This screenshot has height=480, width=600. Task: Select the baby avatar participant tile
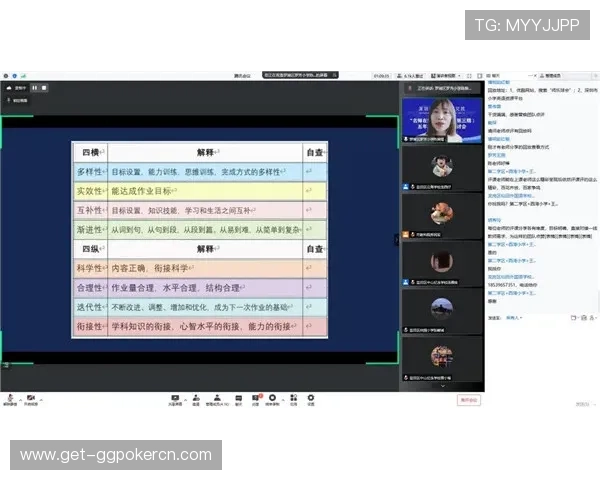tap(442, 168)
